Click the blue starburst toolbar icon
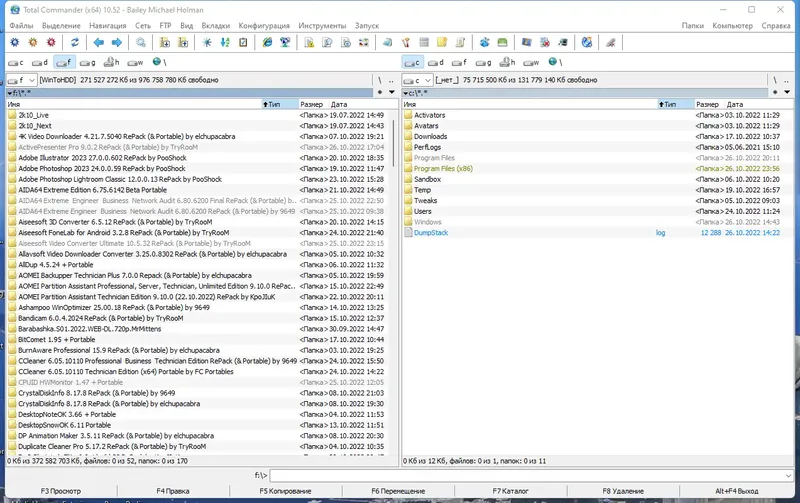Screen dimensions: 800x503 (207, 42)
